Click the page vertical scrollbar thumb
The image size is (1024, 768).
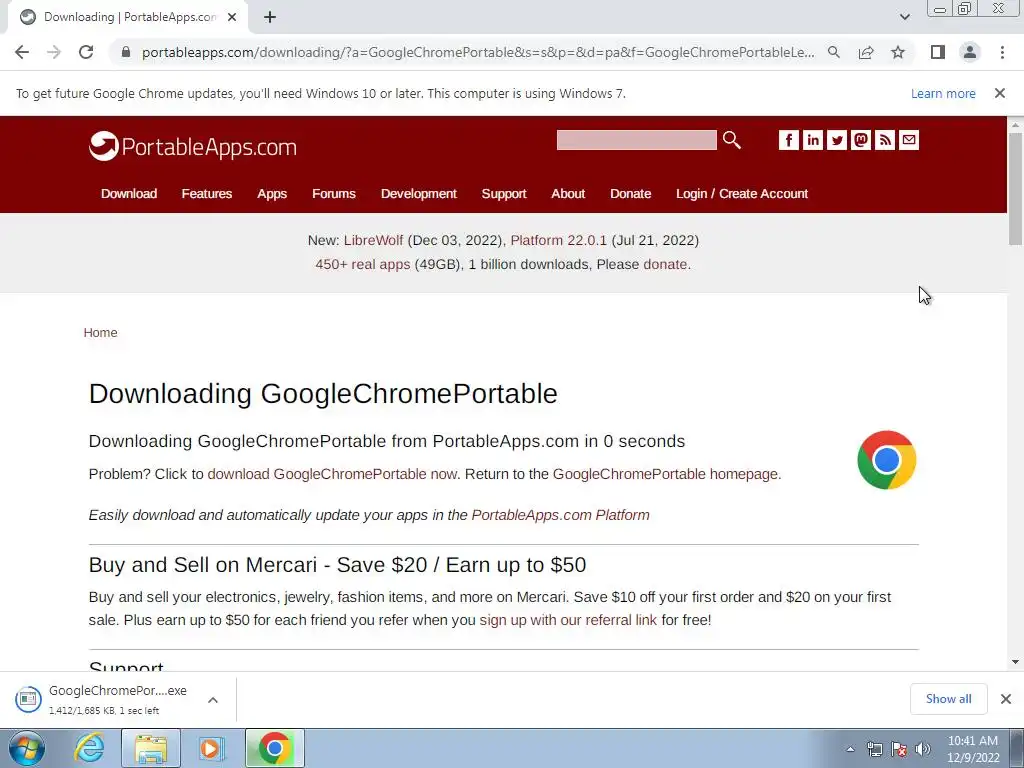pyautogui.click(x=1015, y=188)
